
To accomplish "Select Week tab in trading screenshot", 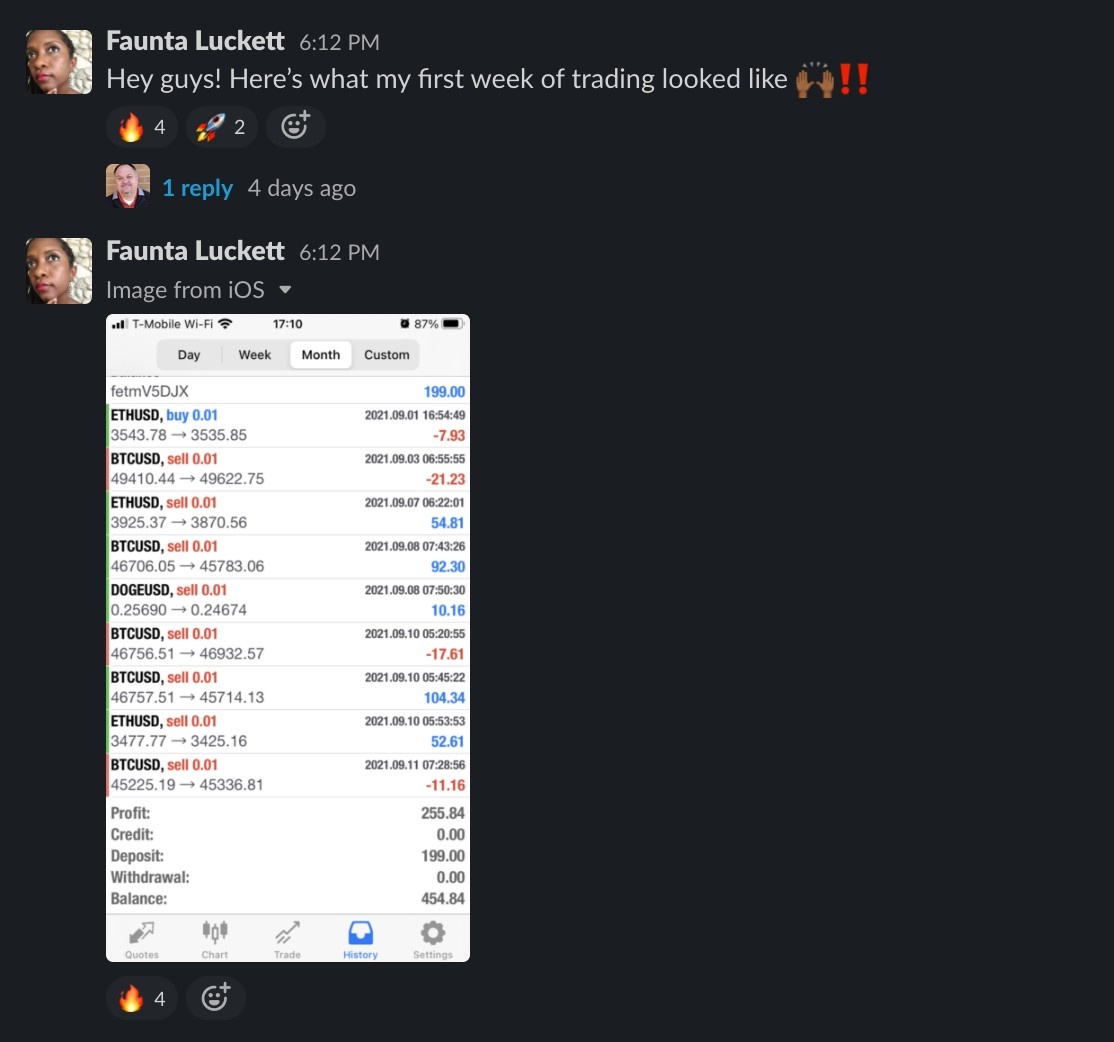I will click(x=254, y=354).
